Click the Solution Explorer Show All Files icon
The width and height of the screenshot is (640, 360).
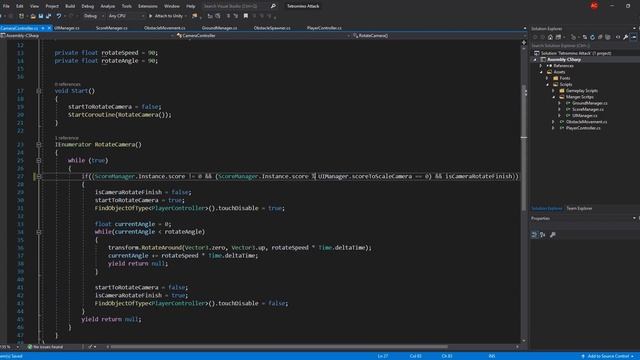(608, 37)
